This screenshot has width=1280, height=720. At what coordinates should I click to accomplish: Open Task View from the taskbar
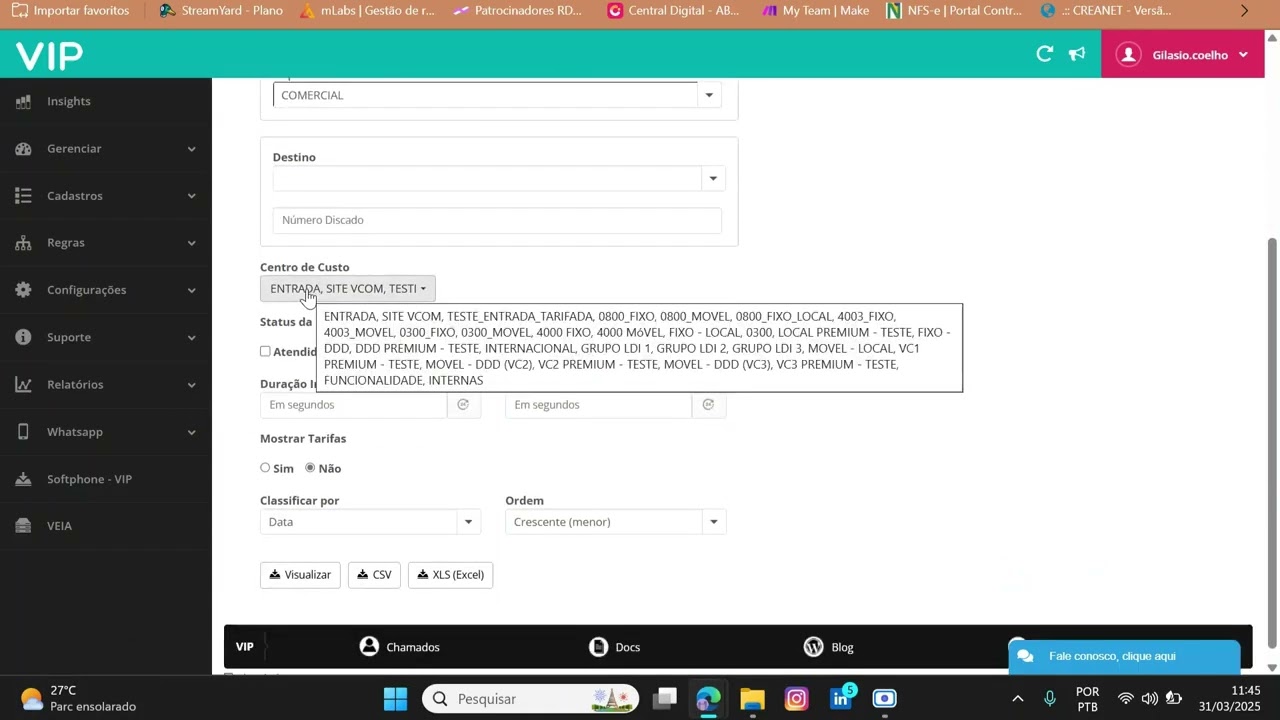click(x=665, y=698)
